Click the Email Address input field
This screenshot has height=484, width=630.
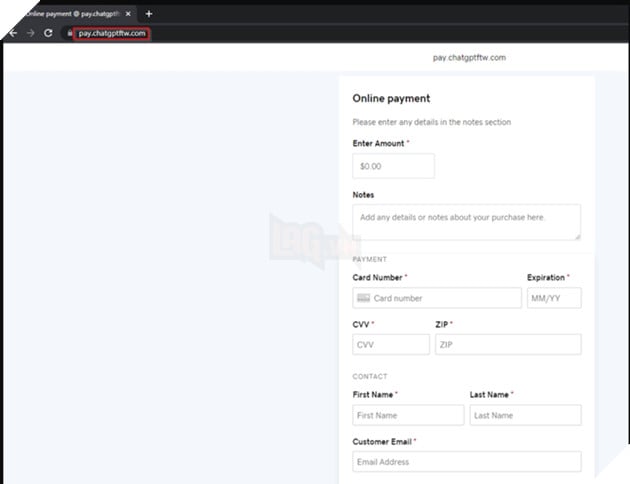[467, 462]
